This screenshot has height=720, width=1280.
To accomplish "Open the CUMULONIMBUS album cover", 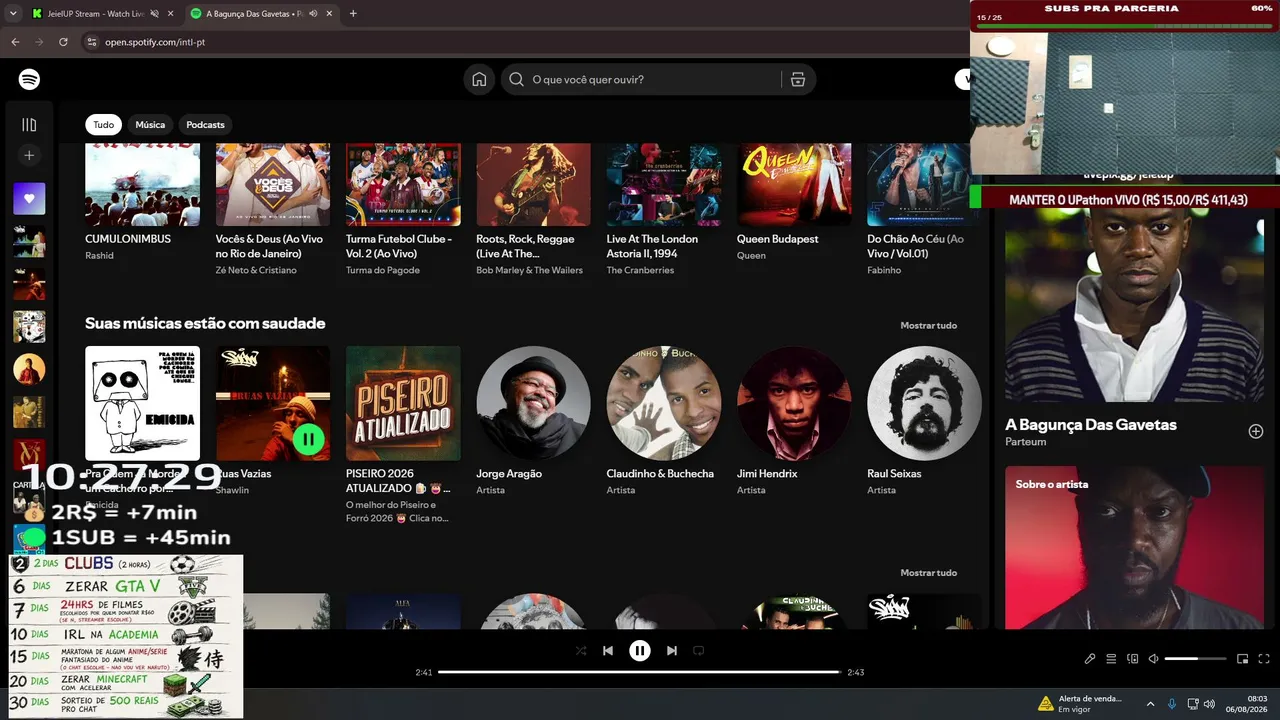I will pos(142,185).
